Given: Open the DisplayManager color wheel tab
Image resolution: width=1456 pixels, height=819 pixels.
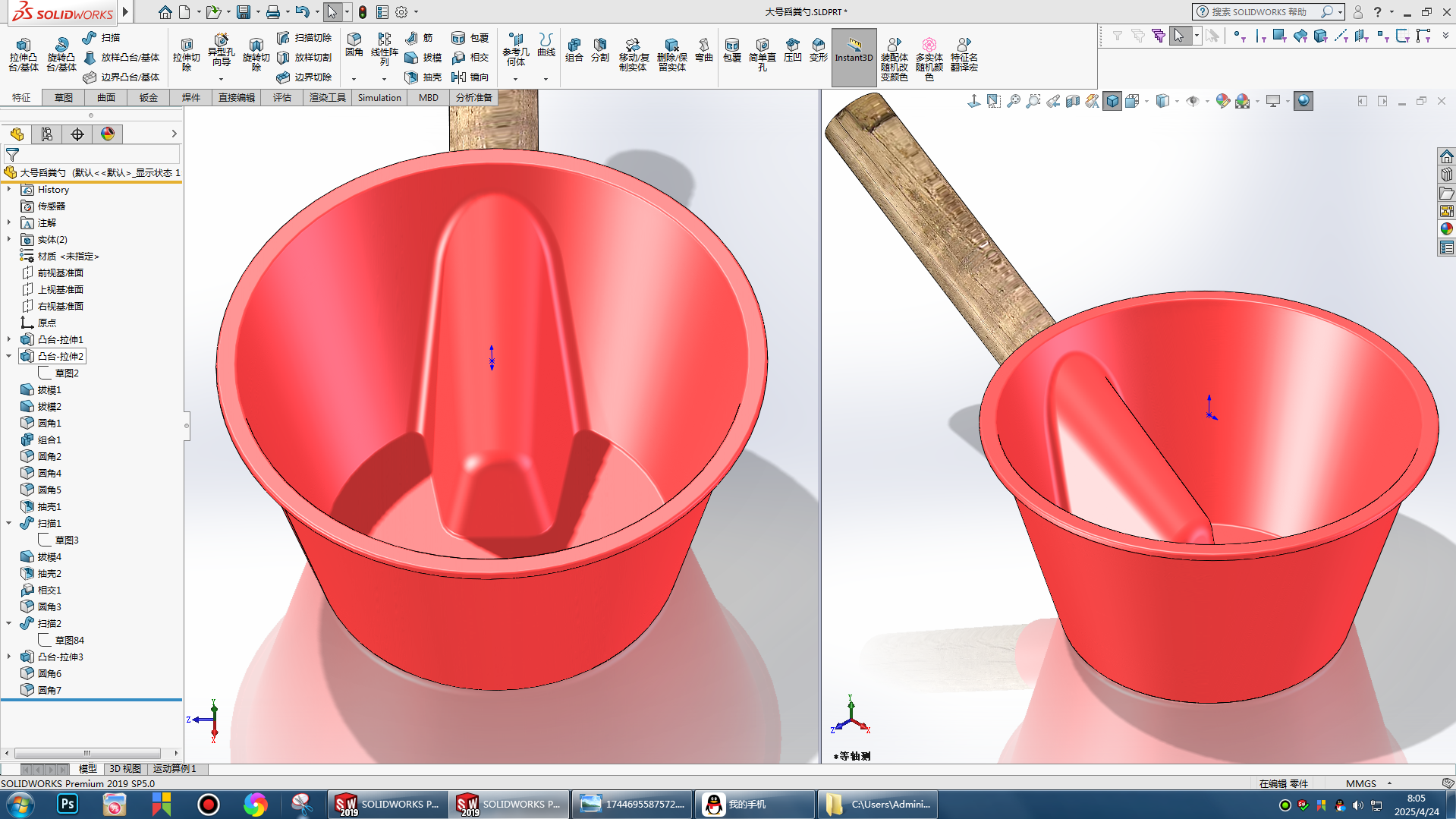Looking at the screenshot, I should 108,134.
